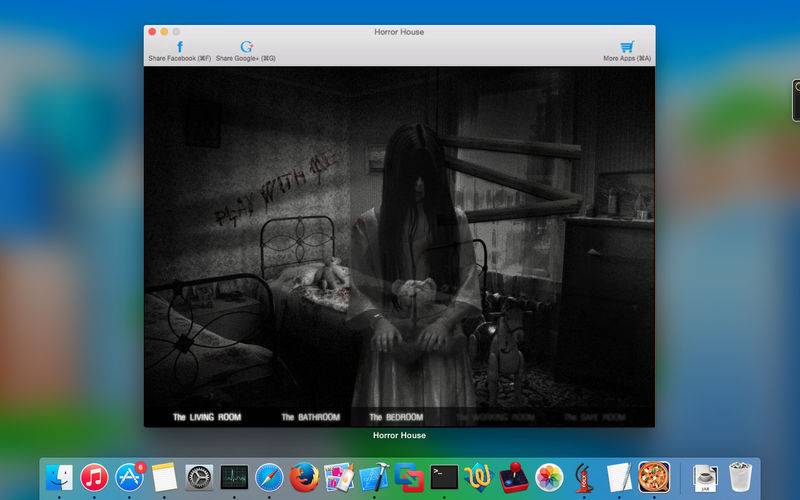Screen dimensions: 800x500
Task: Select the dimmed SAFE ROOM label
Action: (595, 417)
